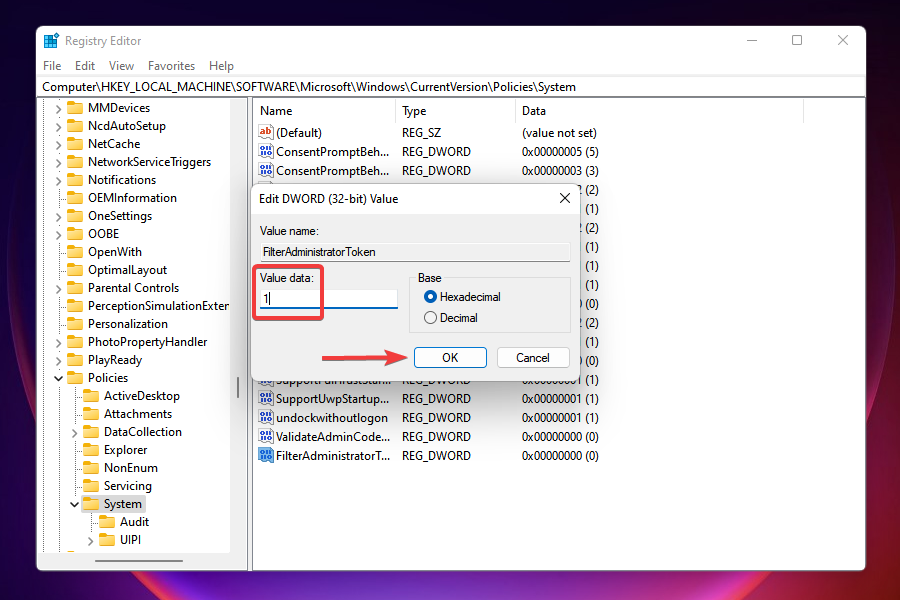Expand the NcdAutoSetup key
900x600 pixels.
coord(58,126)
